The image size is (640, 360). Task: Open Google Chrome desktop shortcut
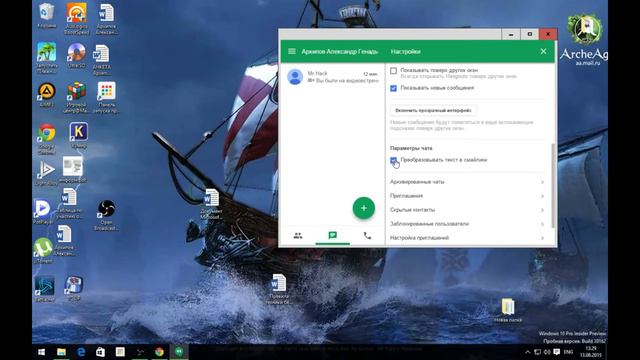47,139
